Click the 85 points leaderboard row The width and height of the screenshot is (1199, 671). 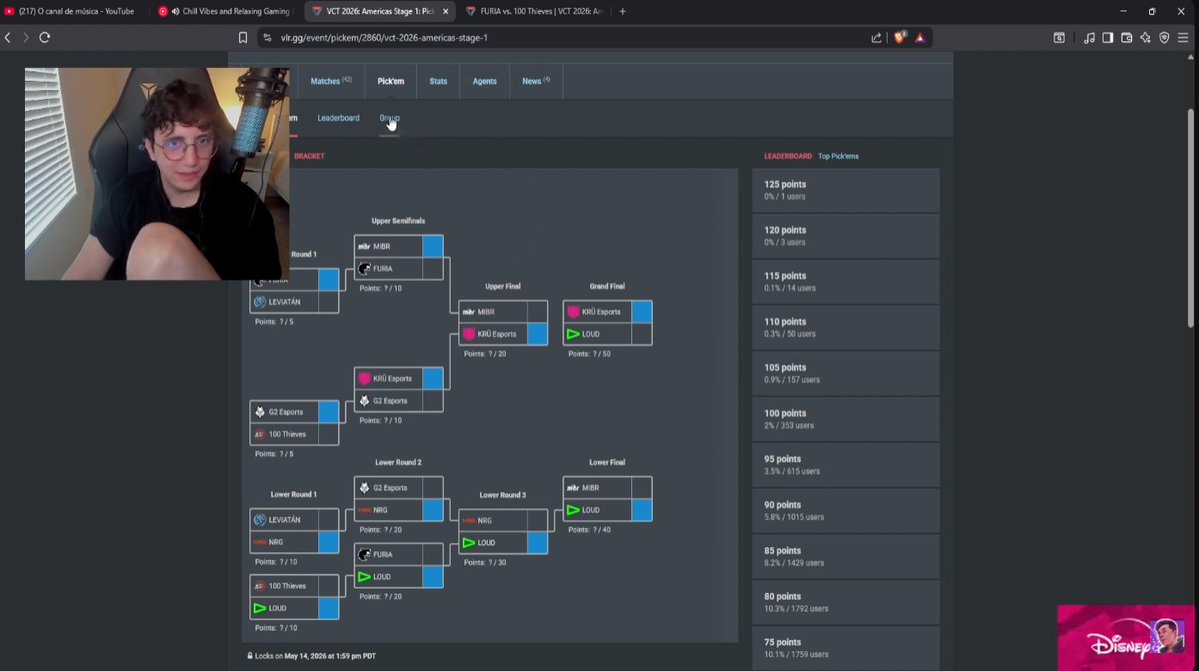coord(846,557)
